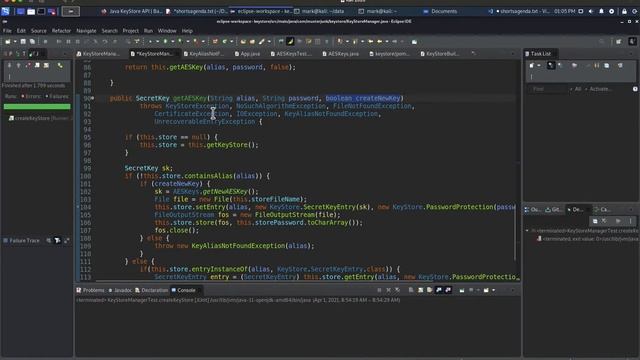Switch to the App.java editor tab
The width and height of the screenshot is (640, 360).
point(247,53)
